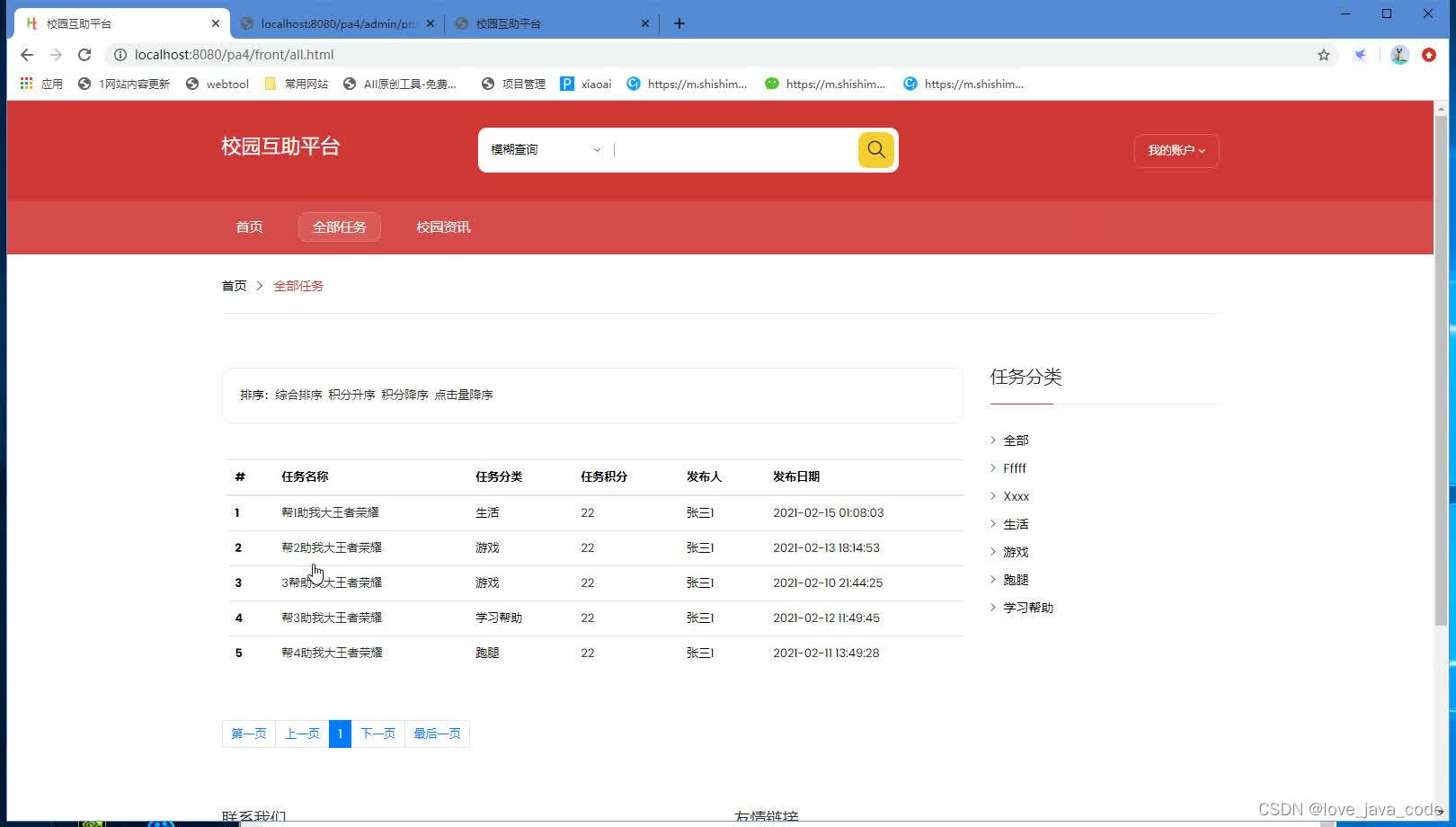
Task: Open task 帮2助我大王者荣耀
Action: [x=332, y=547]
